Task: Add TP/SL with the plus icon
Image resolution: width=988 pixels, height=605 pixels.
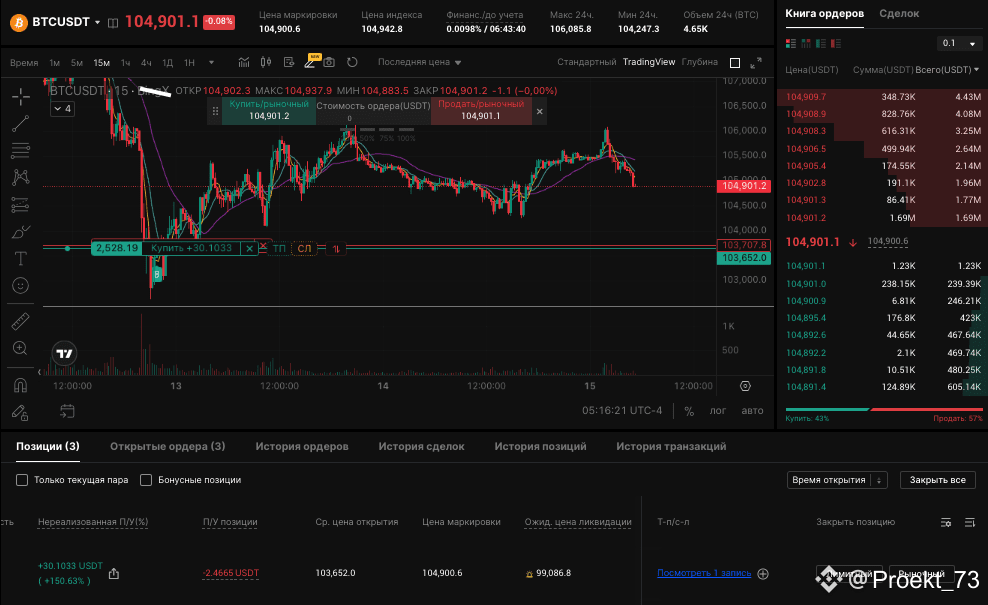Action: pos(763,573)
